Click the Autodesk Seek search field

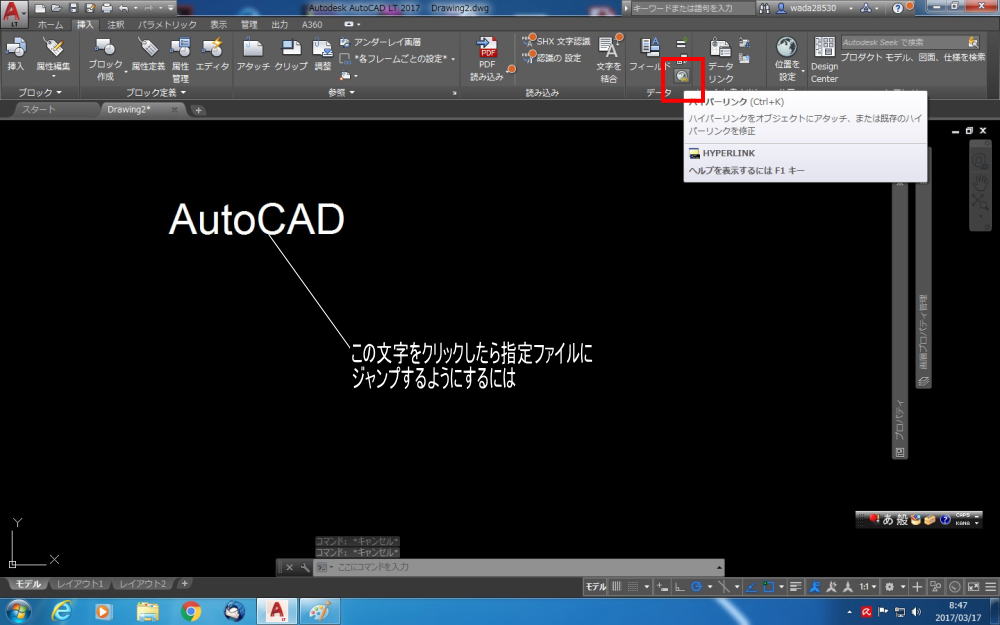coord(910,42)
